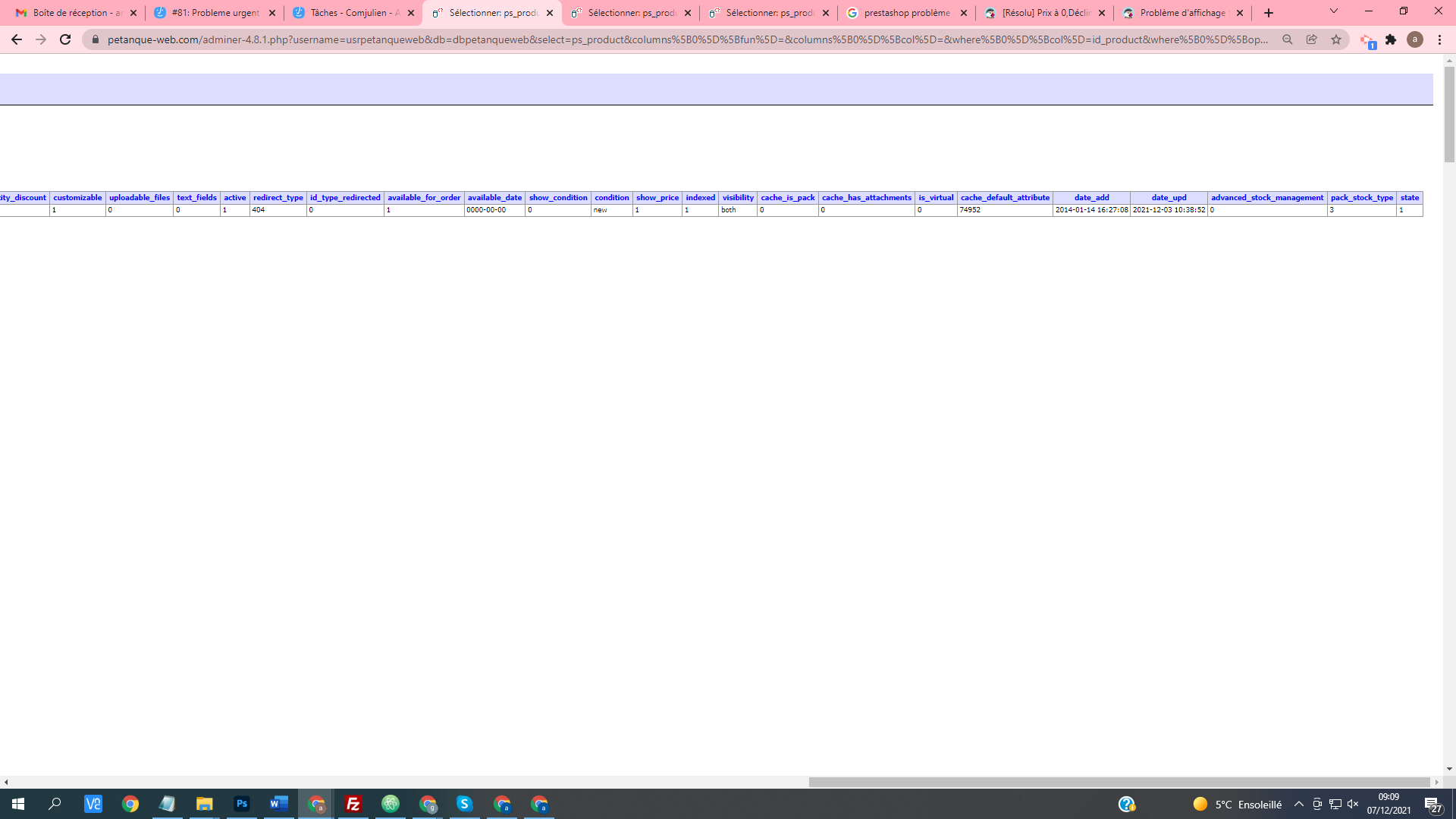Click the browser back arrow
The height and width of the screenshot is (819, 1456).
[x=17, y=39]
